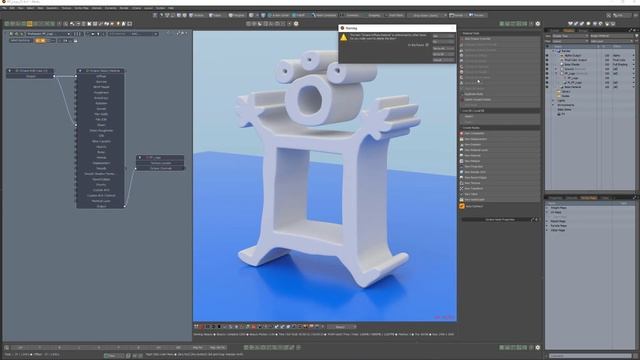The height and width of the screenshot is (360, 640).
Task: Switch to the Channels tab
Action: pos(572,198)
